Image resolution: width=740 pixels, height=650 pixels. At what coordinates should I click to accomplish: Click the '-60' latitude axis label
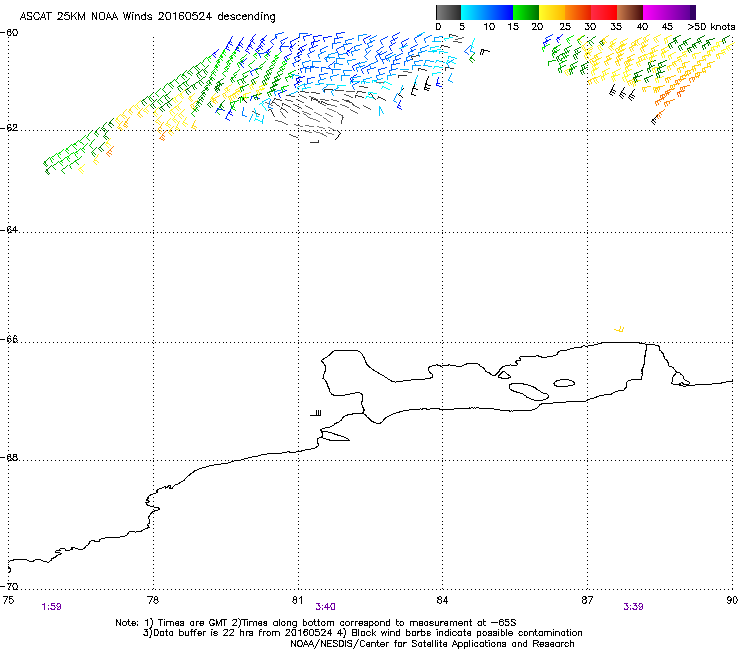[9, 33]
